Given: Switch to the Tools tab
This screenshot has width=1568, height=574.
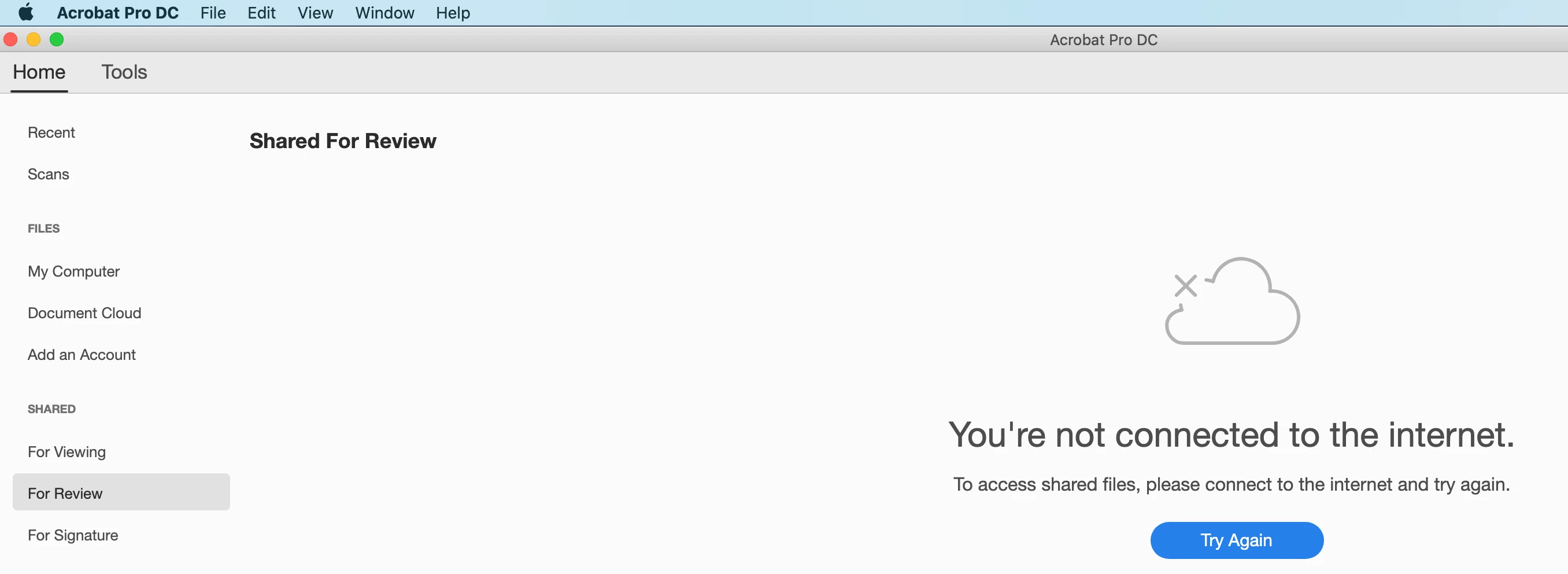Looking at the screenshot, I should pos(124,72).
